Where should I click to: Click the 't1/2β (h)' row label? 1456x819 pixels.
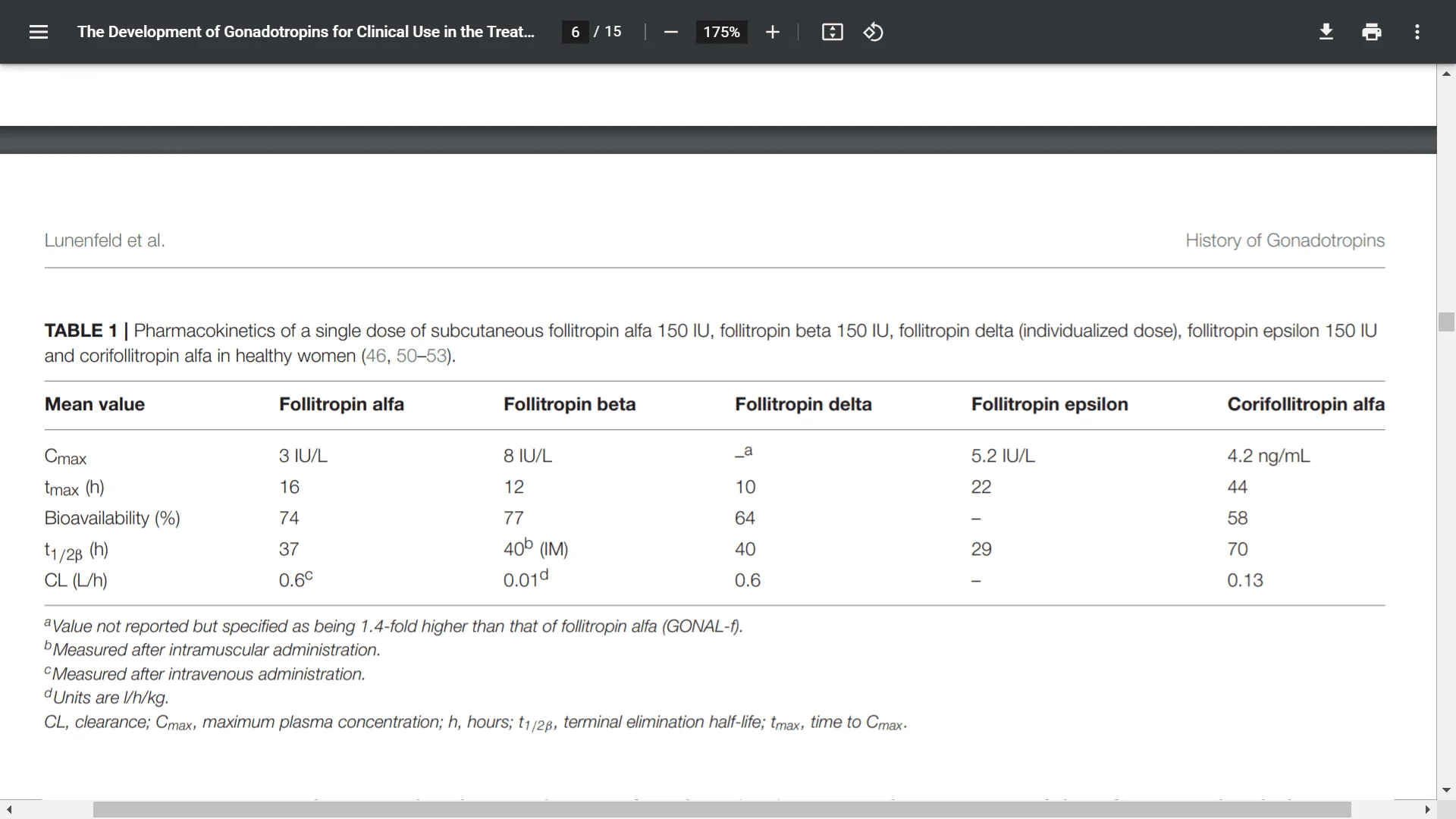click(76, 551)
